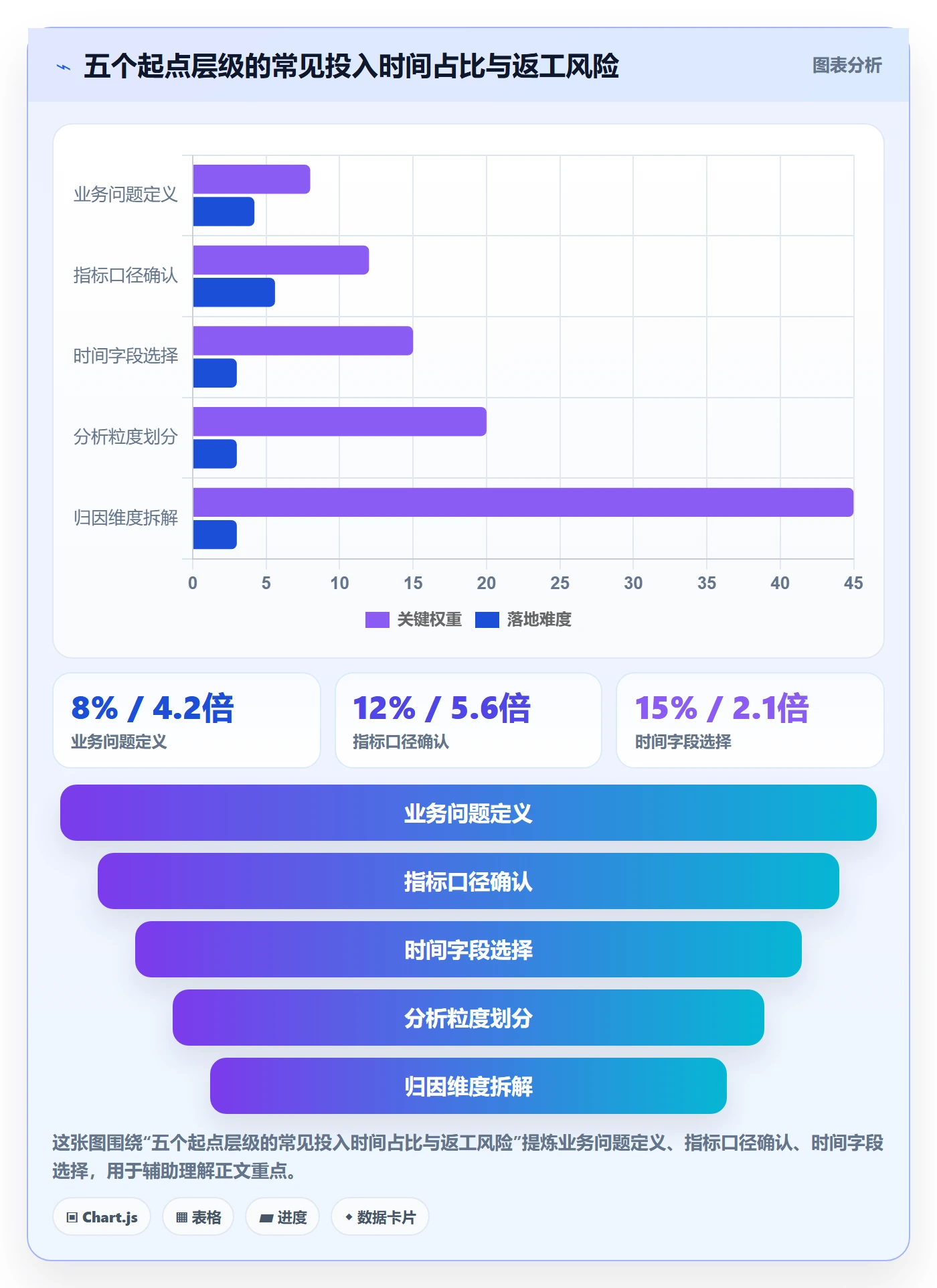Click the 8% / 4.2倍 stat value

[x=153, y=708]
